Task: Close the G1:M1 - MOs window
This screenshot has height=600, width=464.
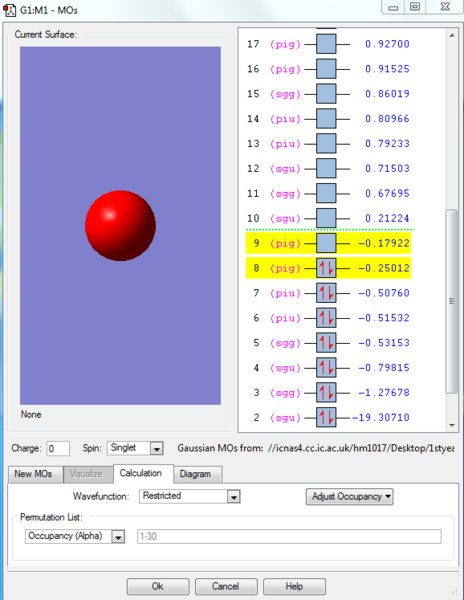Action: tap(444, 7)
